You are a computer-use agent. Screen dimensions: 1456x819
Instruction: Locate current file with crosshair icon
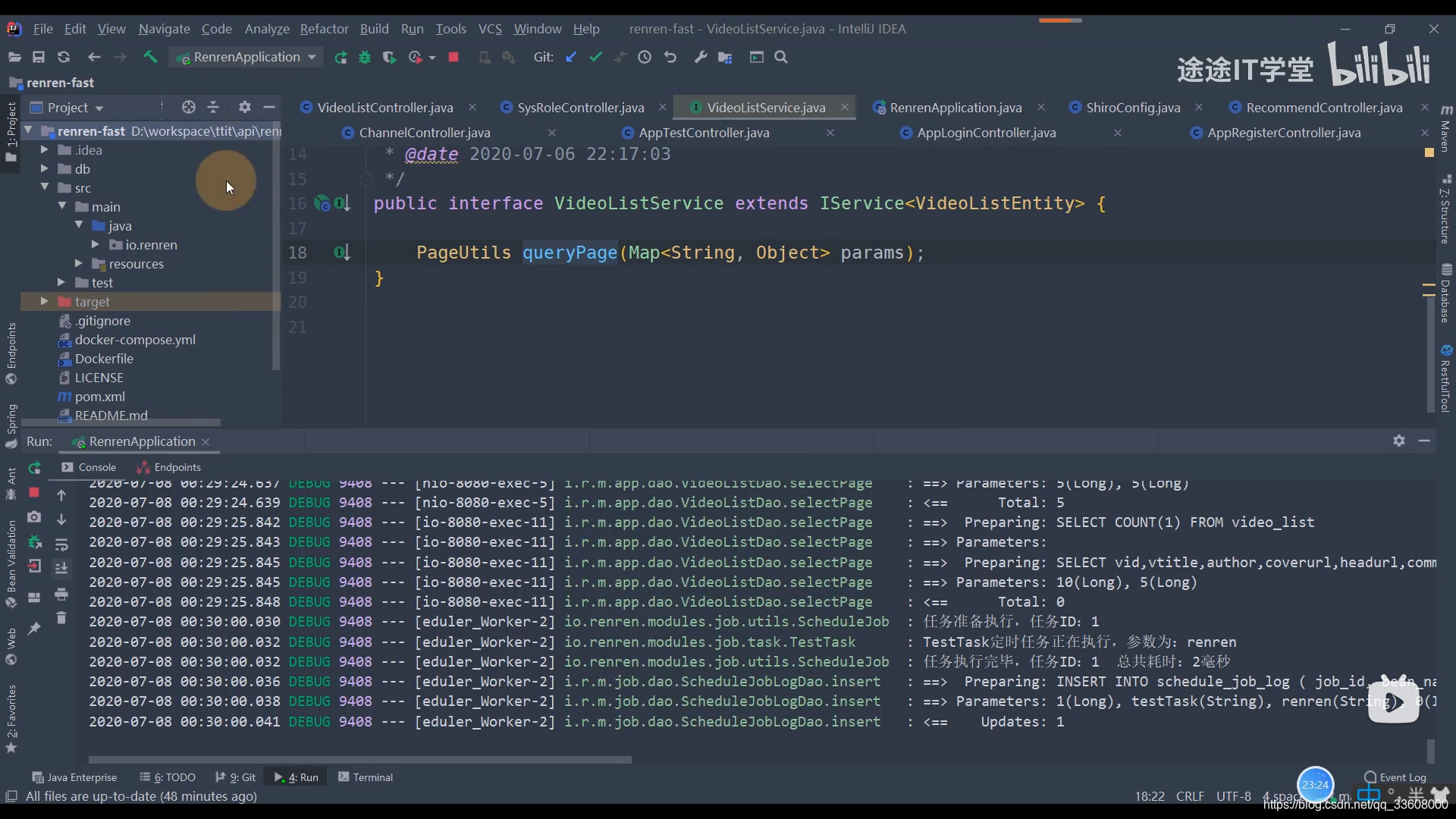tap(189, 107)
